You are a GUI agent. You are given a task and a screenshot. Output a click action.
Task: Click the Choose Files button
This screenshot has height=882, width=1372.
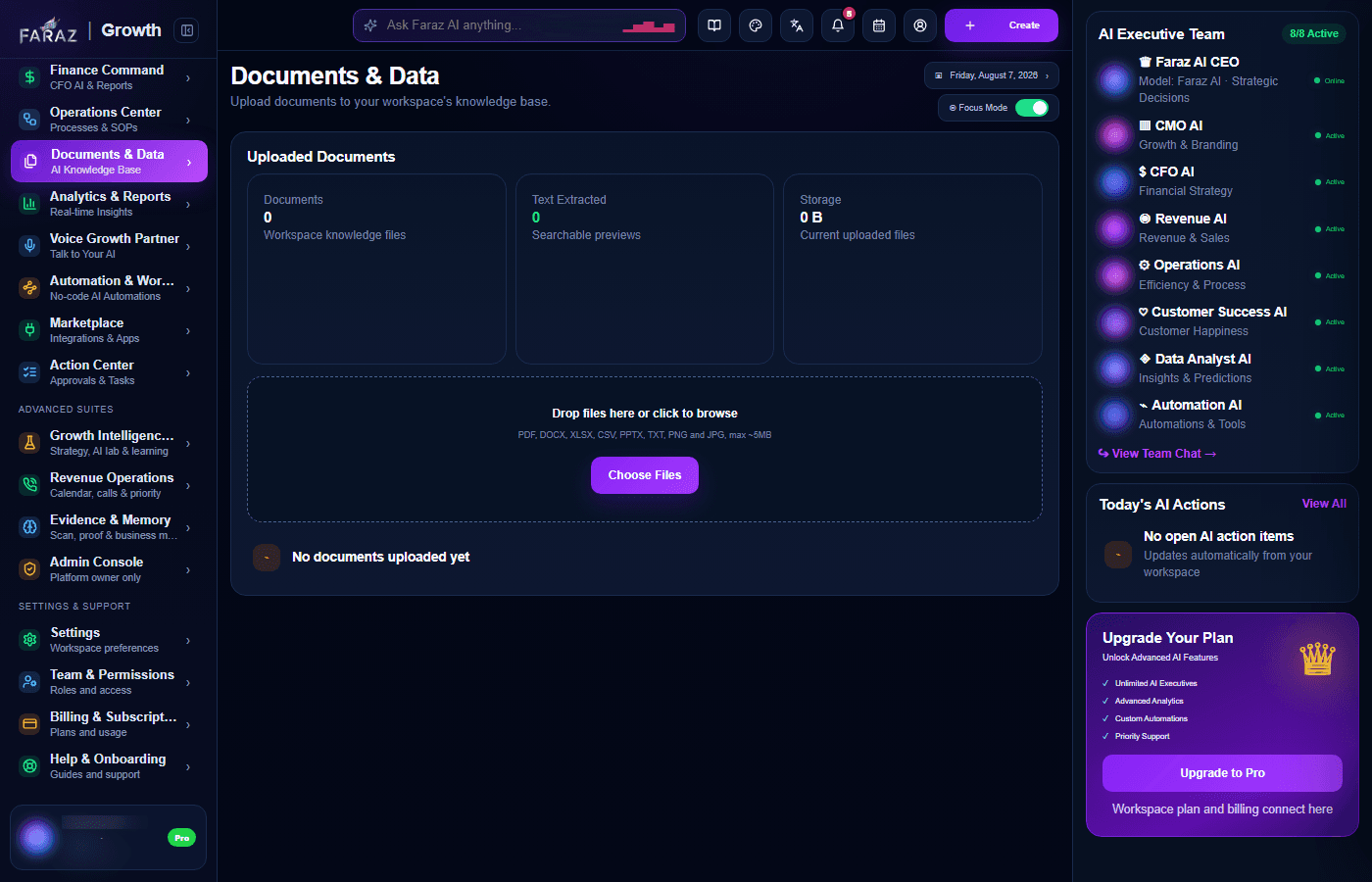(x=645, y=475)
